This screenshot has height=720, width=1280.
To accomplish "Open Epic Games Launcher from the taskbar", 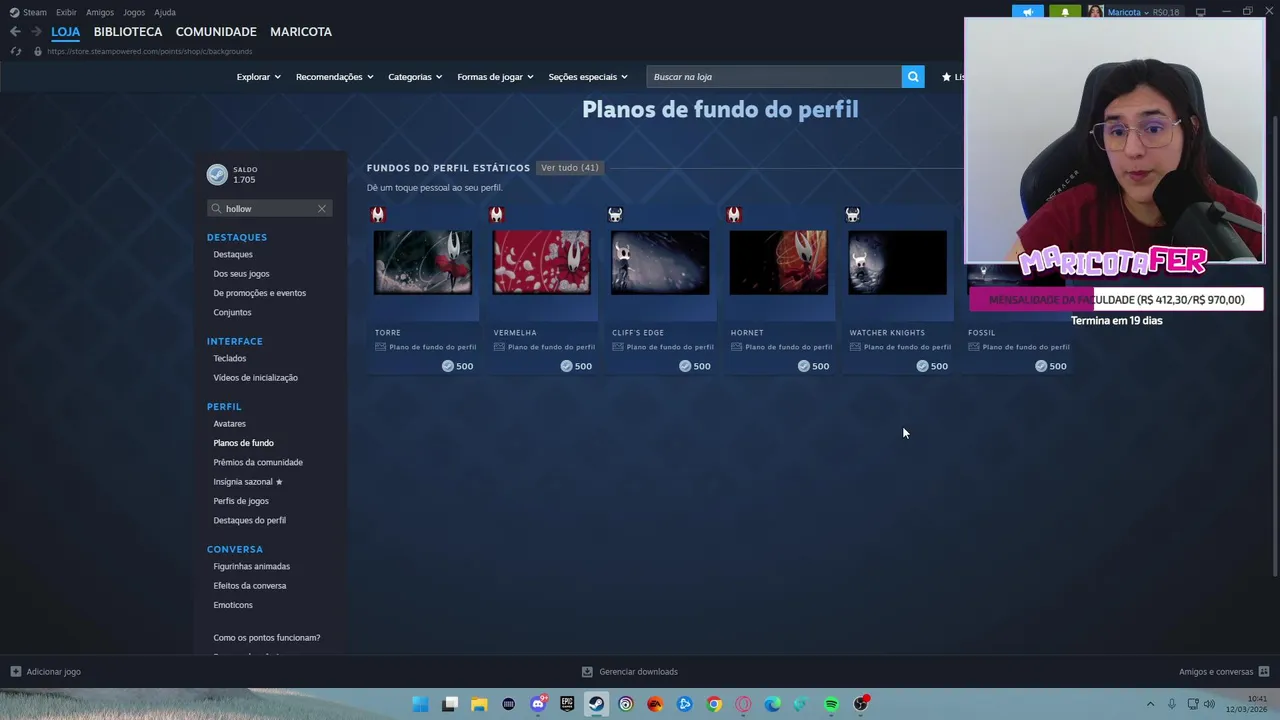I will point(567,704).
